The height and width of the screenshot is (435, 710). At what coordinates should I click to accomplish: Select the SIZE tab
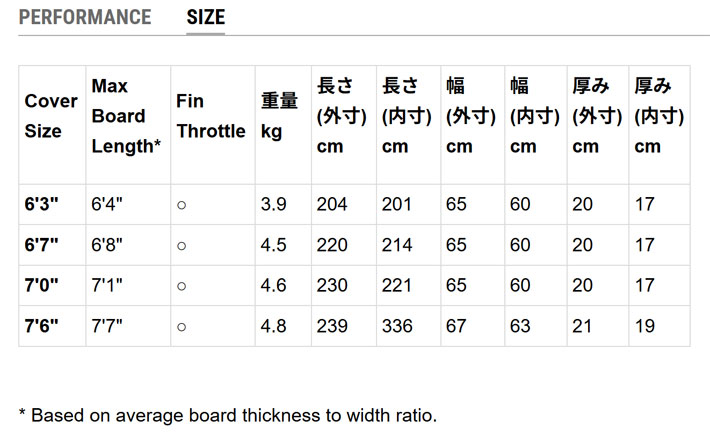tap(206, 17)
